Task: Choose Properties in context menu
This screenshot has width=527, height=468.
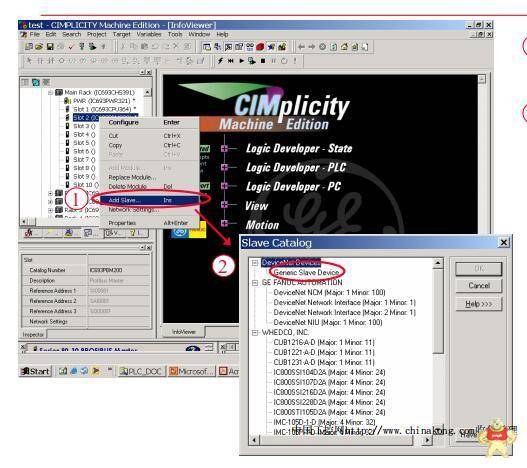Action: tap(150, 223)
